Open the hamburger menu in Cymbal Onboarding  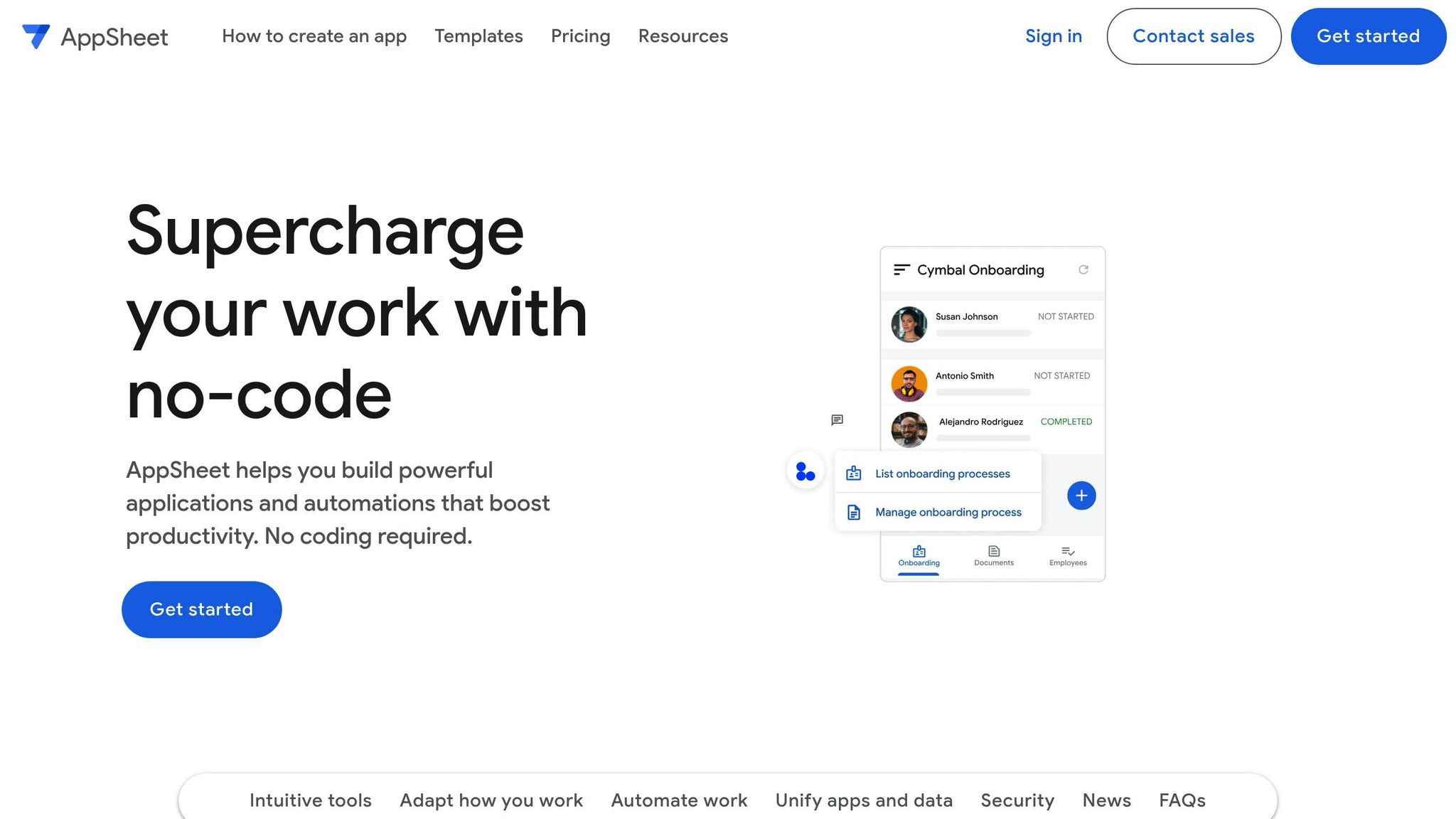901,269
